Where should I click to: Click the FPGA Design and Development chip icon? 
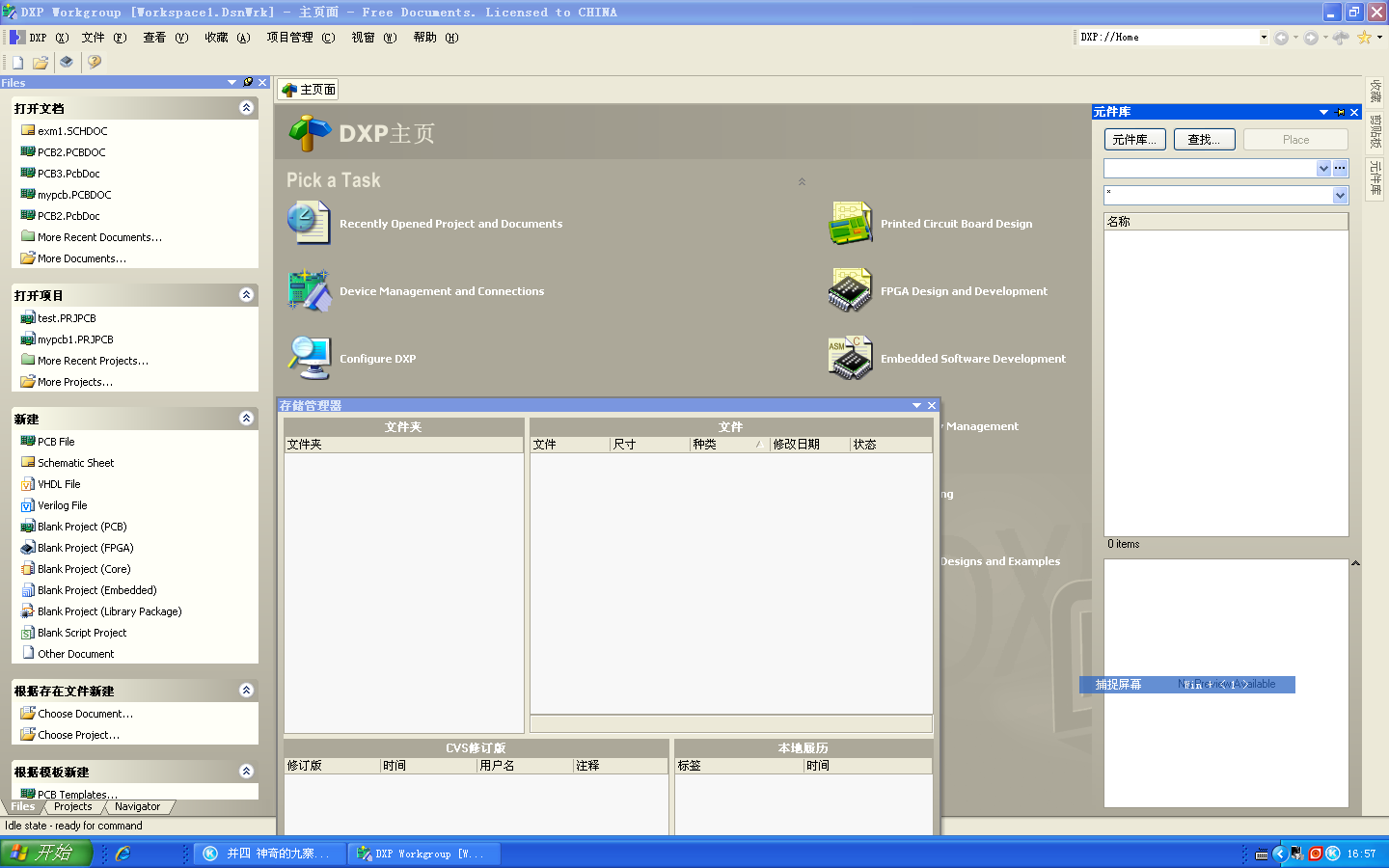click(x=850, y=290)
